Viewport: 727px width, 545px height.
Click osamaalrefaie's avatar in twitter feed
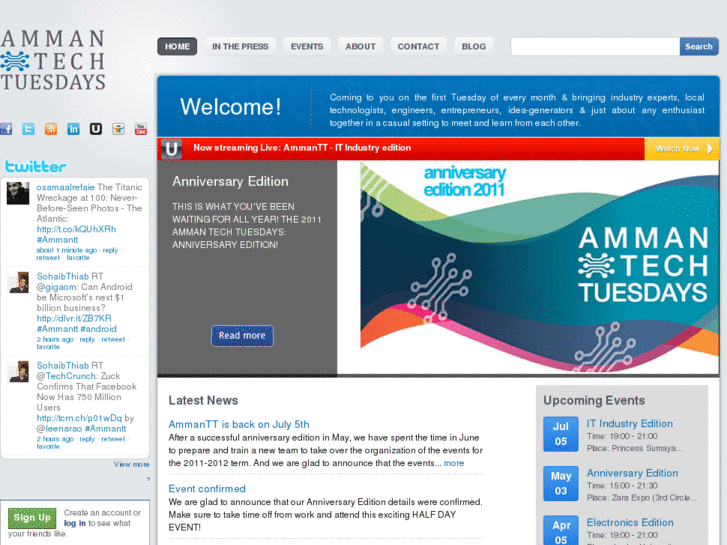tap(18, 193)
